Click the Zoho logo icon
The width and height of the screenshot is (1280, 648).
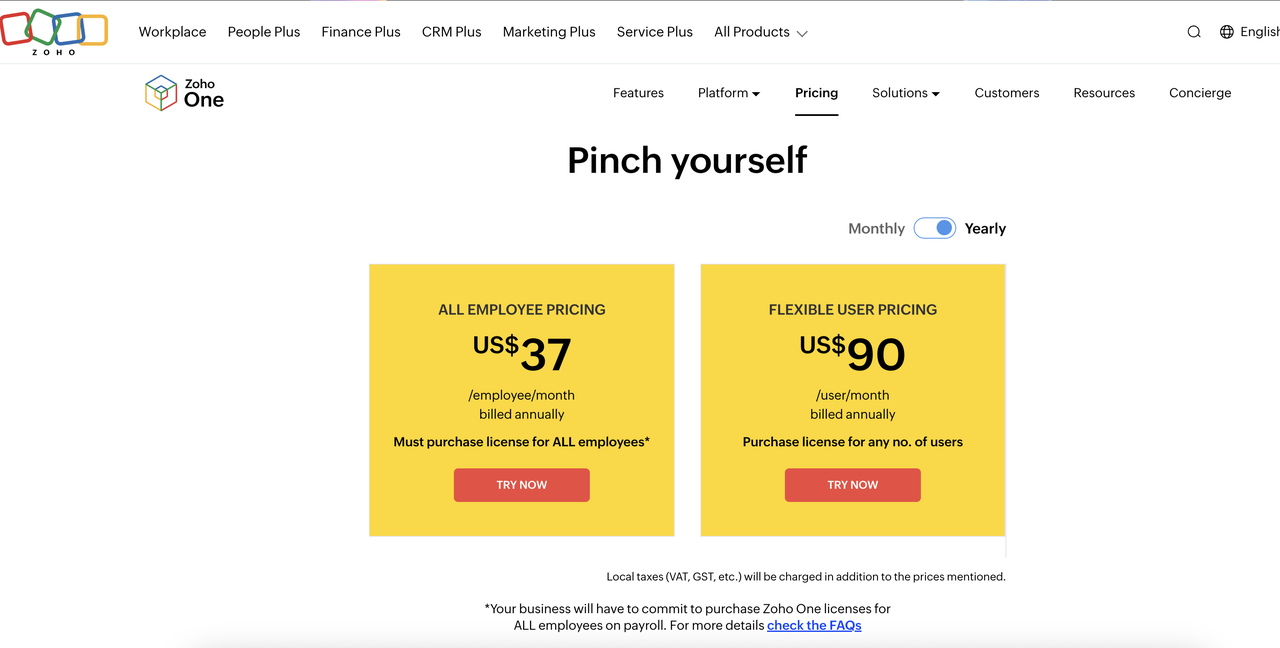point(54,30)
